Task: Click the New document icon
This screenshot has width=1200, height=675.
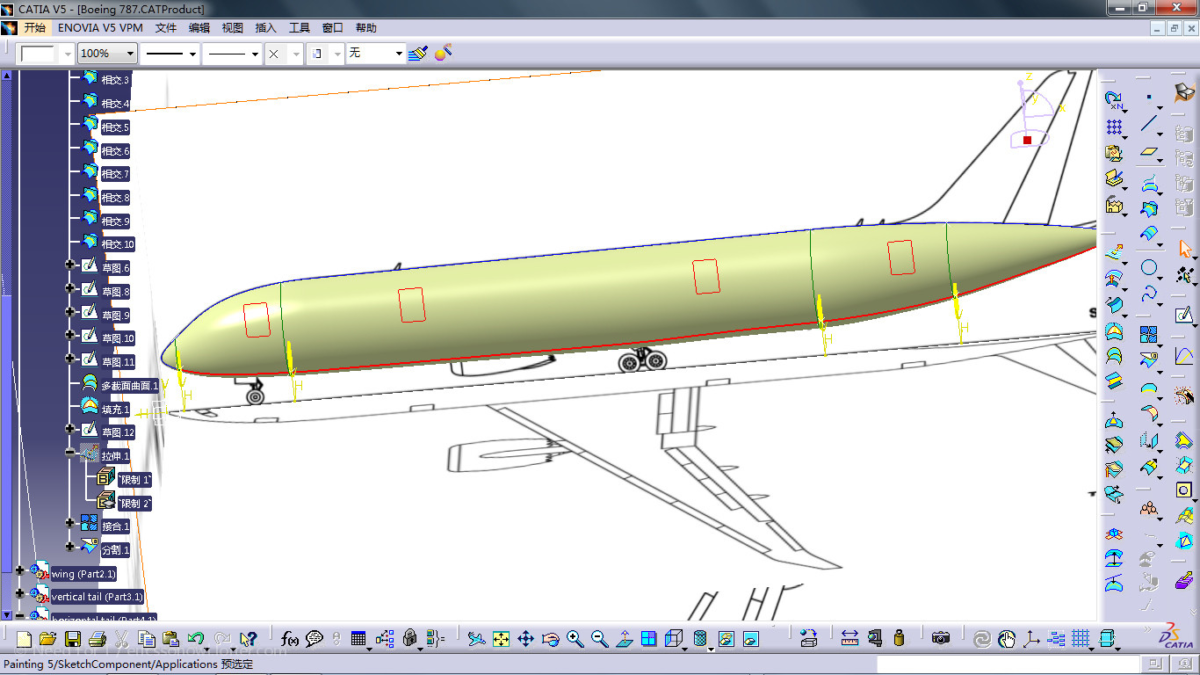Action: click(x=23, y=639)
